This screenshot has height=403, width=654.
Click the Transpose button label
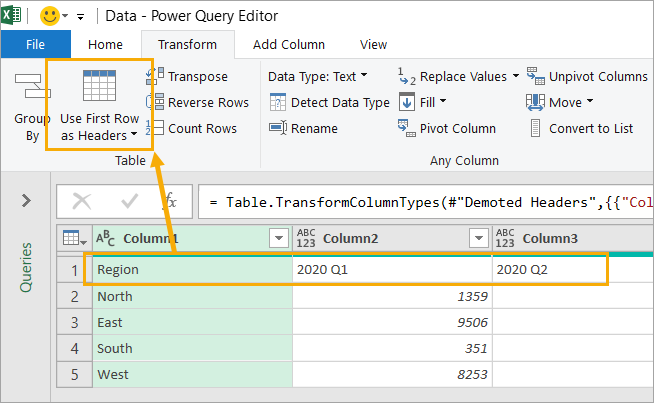tap(198, 77)
